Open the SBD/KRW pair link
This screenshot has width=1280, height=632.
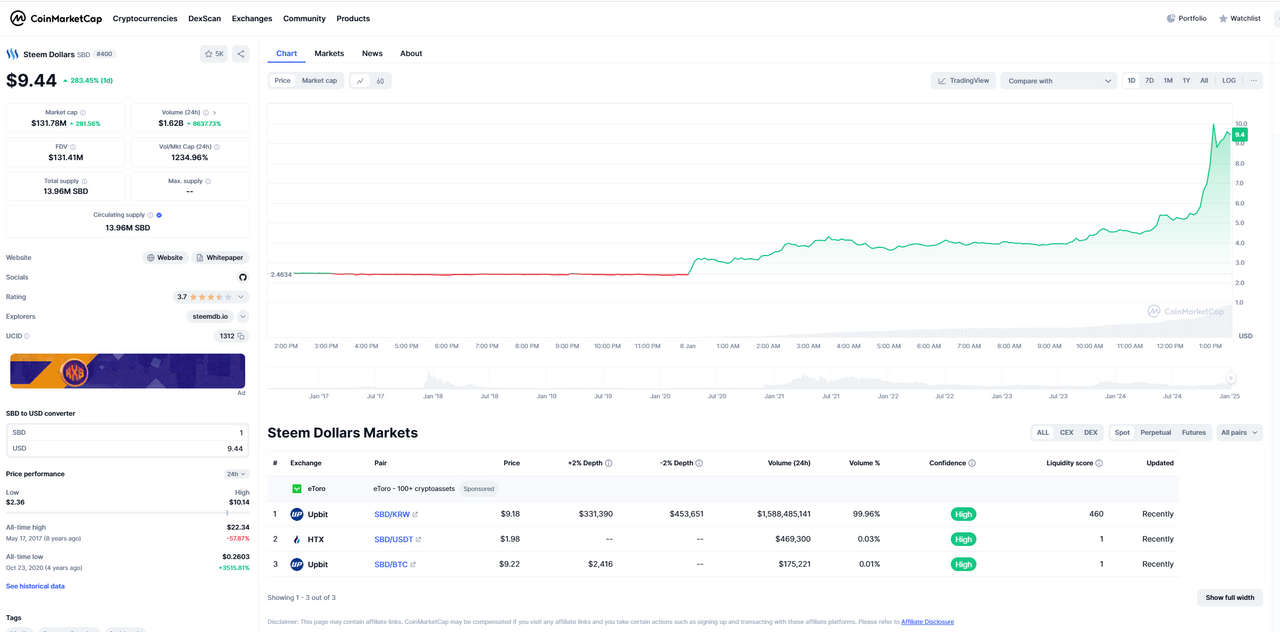coord(396,514)
